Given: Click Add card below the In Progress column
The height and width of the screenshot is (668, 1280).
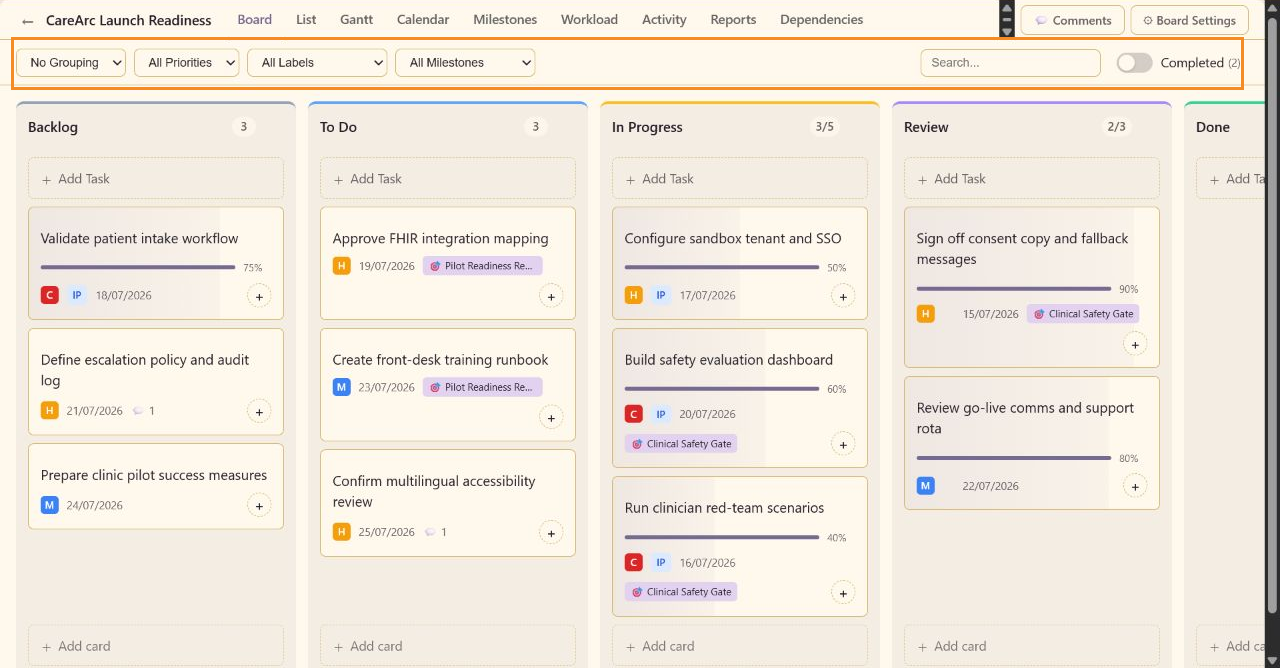Looking at the screenshot, I should [740, 646].
